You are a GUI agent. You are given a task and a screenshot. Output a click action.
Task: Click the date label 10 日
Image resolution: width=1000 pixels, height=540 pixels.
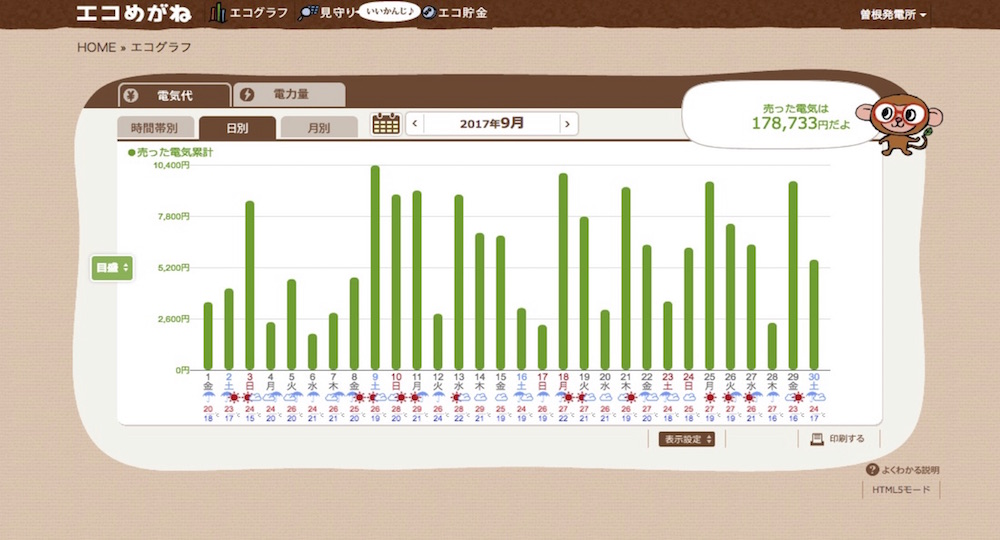396,381
